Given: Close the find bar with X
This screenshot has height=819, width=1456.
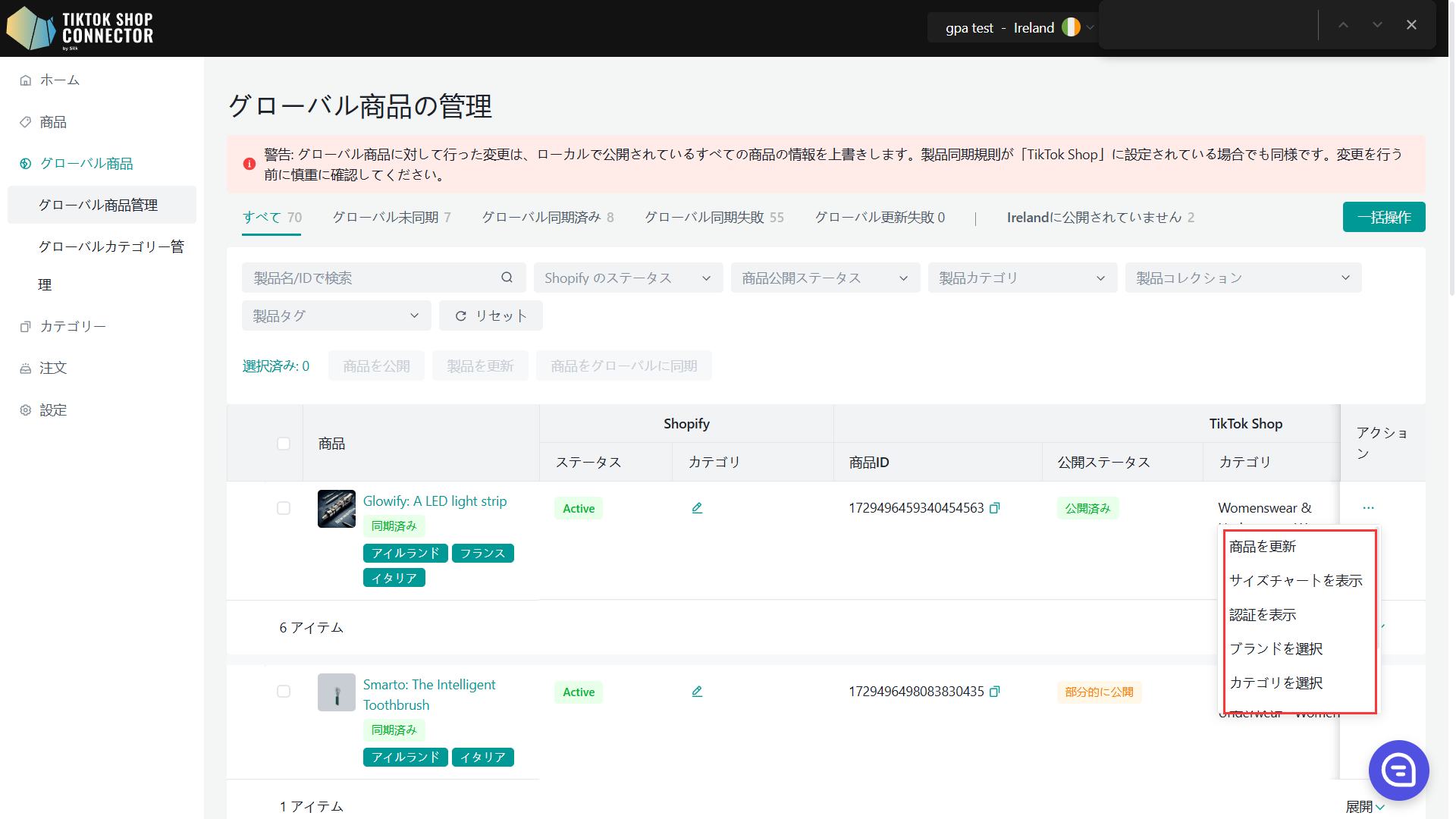Looking at the screenshot, I should click(1411, 25).
